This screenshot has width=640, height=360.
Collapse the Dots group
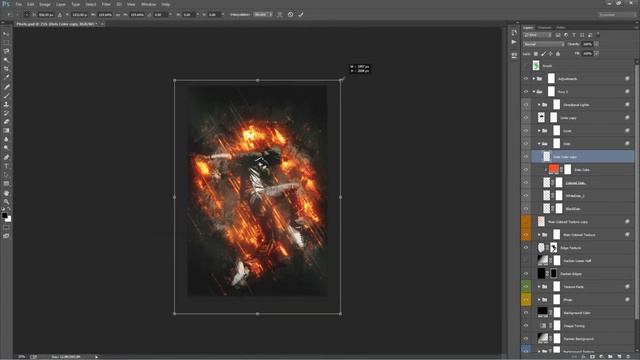pos(539,144)
